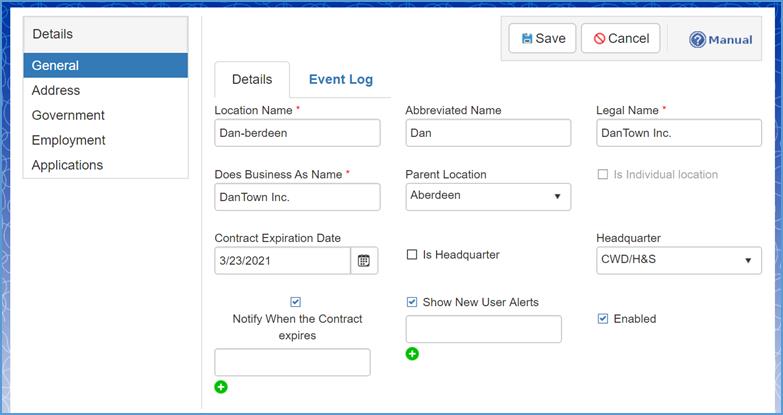Screen dimensions: 783x415
Task: Click into the Legal Name text field
Action: point(678,132)
